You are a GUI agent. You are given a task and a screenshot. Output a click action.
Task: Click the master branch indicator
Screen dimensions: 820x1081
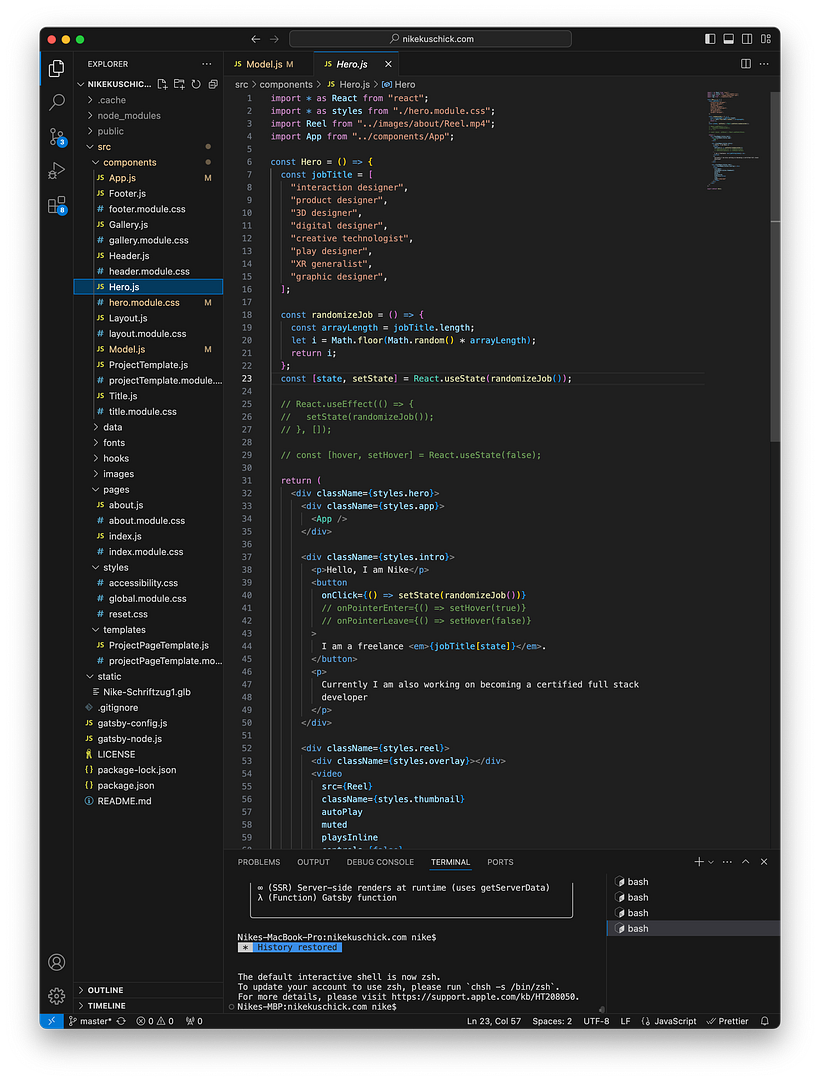point(90,1021)
